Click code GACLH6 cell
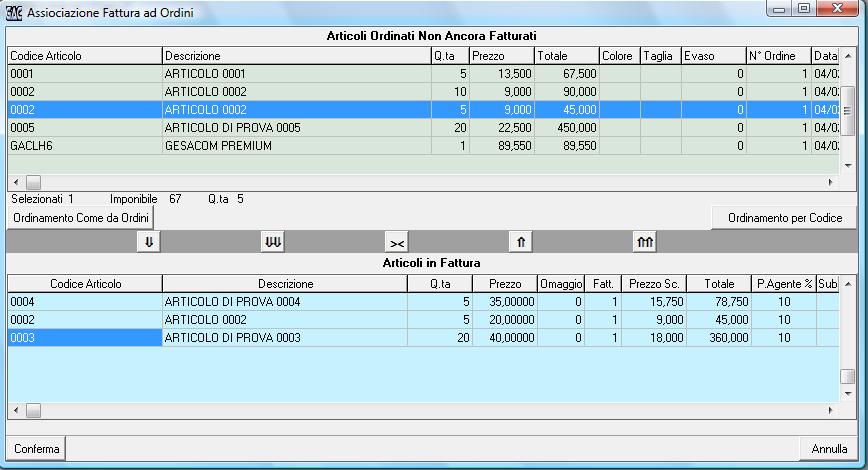This screenshot has width=868, height=470. pos(85,146)
